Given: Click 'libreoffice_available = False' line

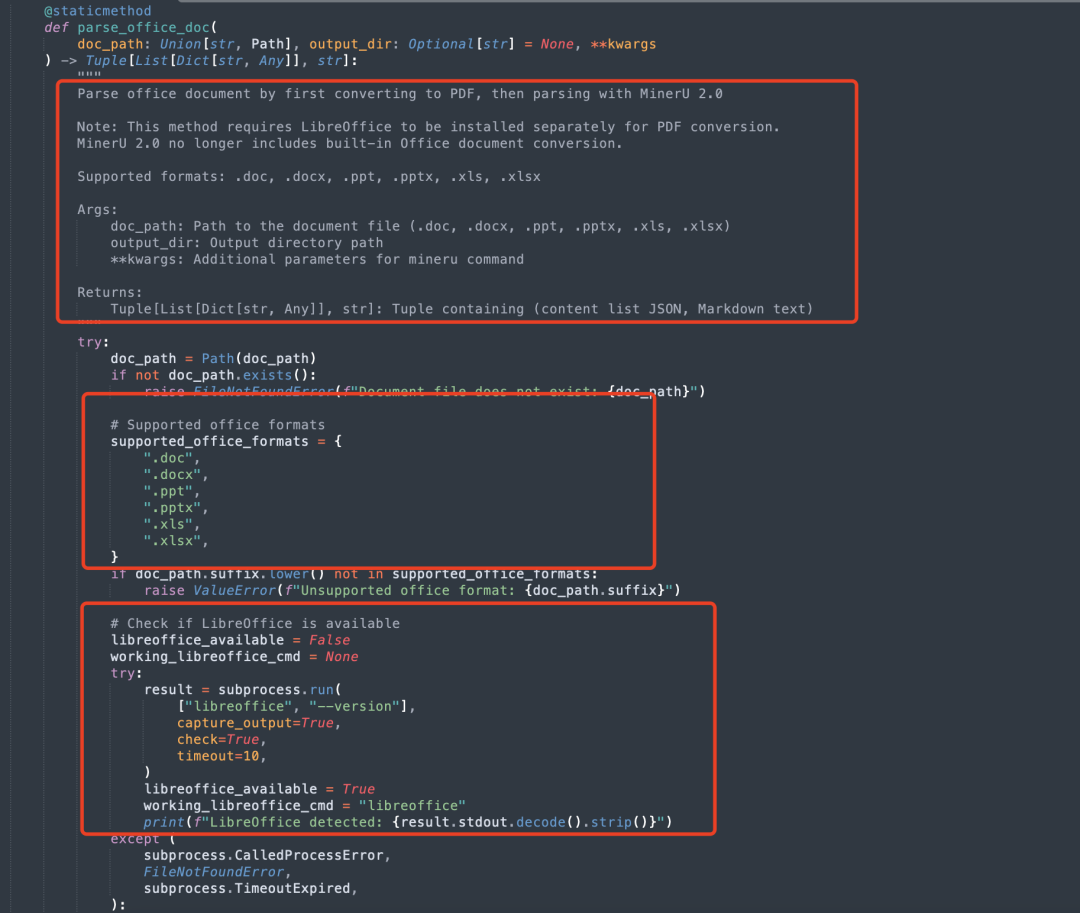Looking at the screenshot, I should (x=230, y=640).
